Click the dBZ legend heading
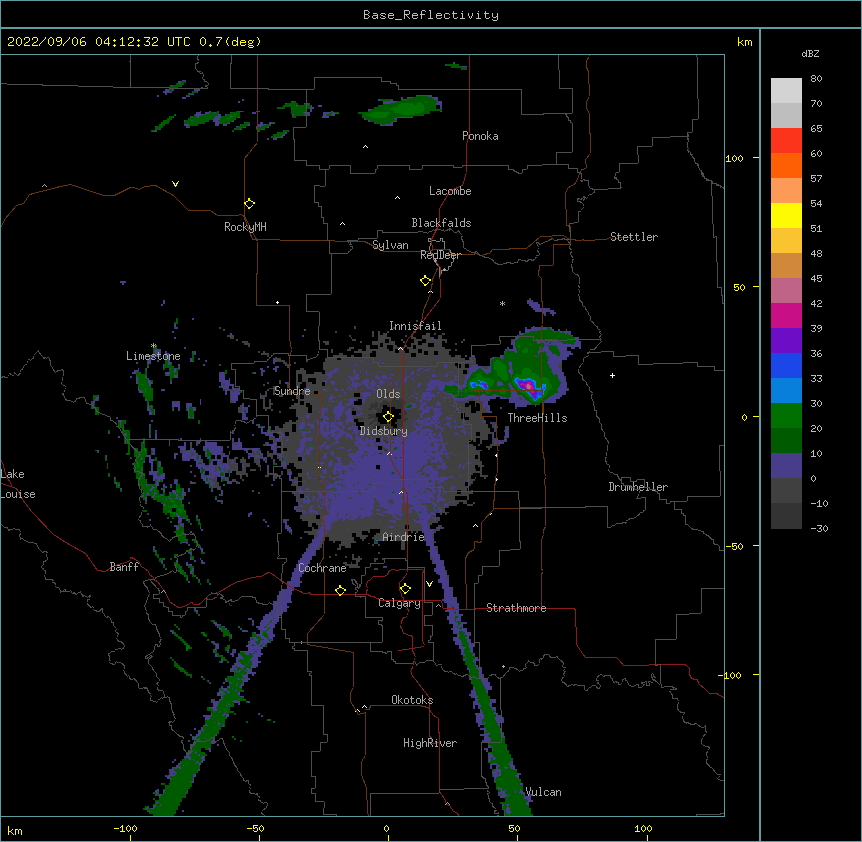 point(810,53)
